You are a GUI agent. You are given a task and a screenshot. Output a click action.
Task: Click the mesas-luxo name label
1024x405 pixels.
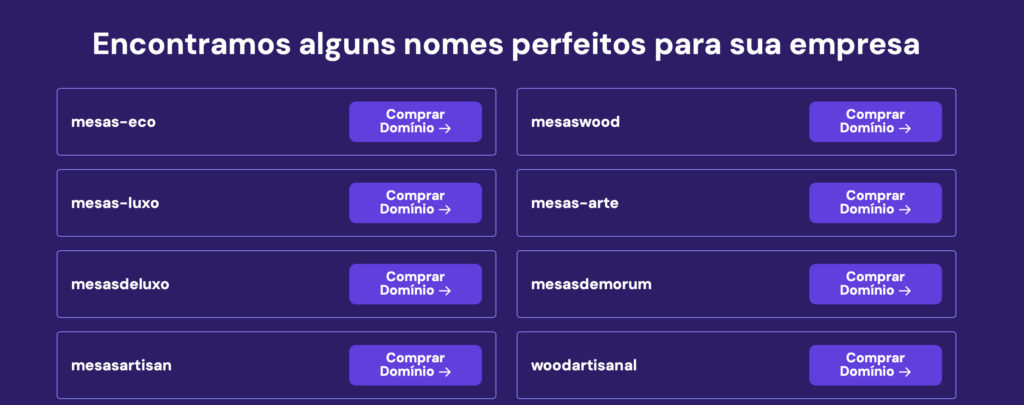115,203
